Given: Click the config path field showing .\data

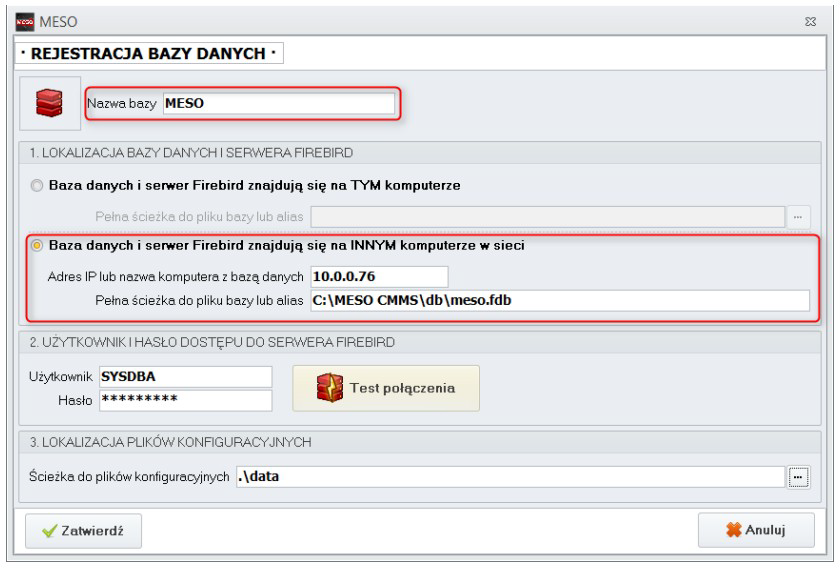Looking at the screenshot, I should click(x=509, y=477).
